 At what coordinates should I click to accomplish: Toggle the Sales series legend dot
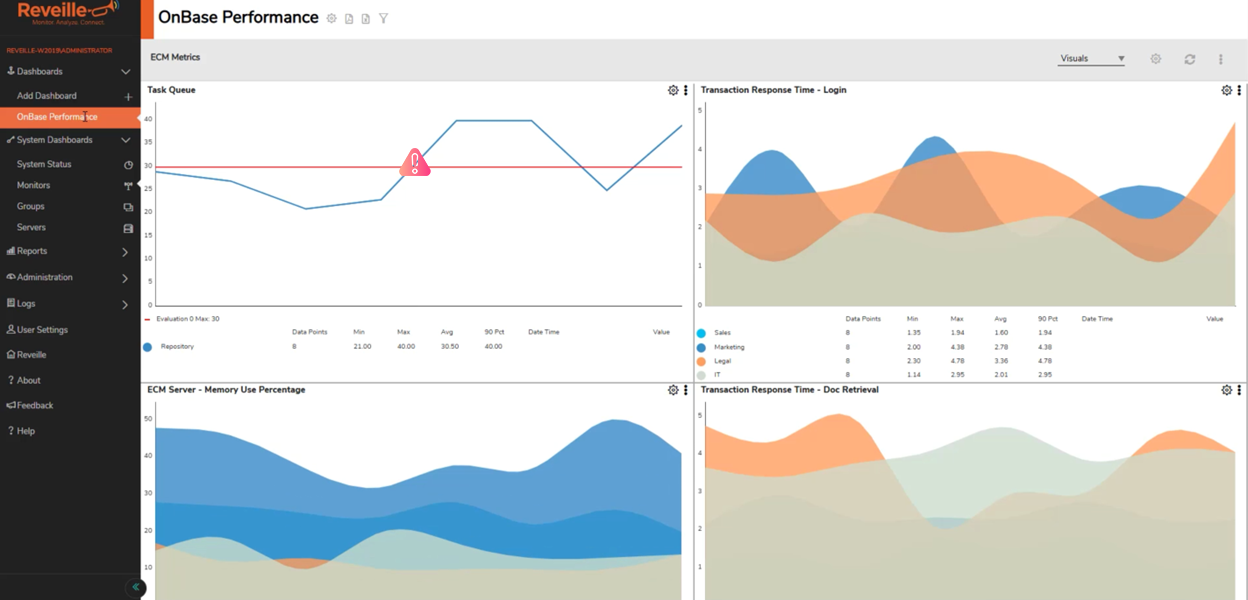point(701,333)
